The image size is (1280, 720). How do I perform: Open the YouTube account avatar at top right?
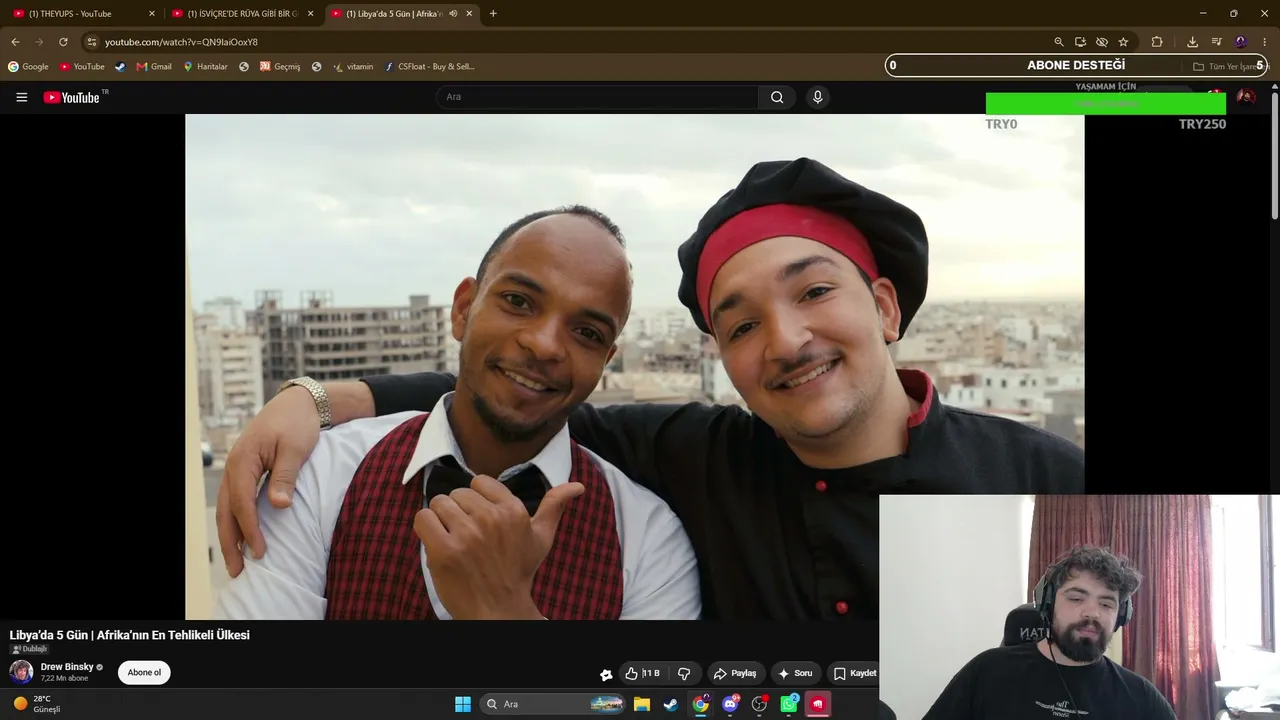[1246, 97]
